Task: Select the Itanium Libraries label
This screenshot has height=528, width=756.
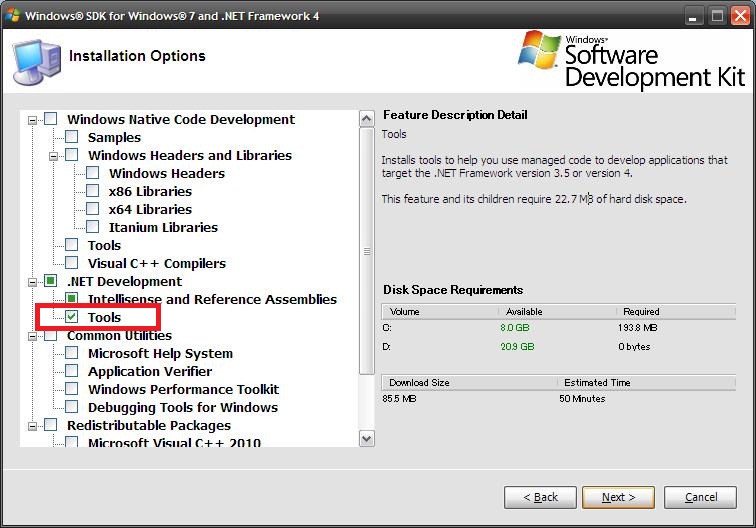Action: click(x=163, y=227)
